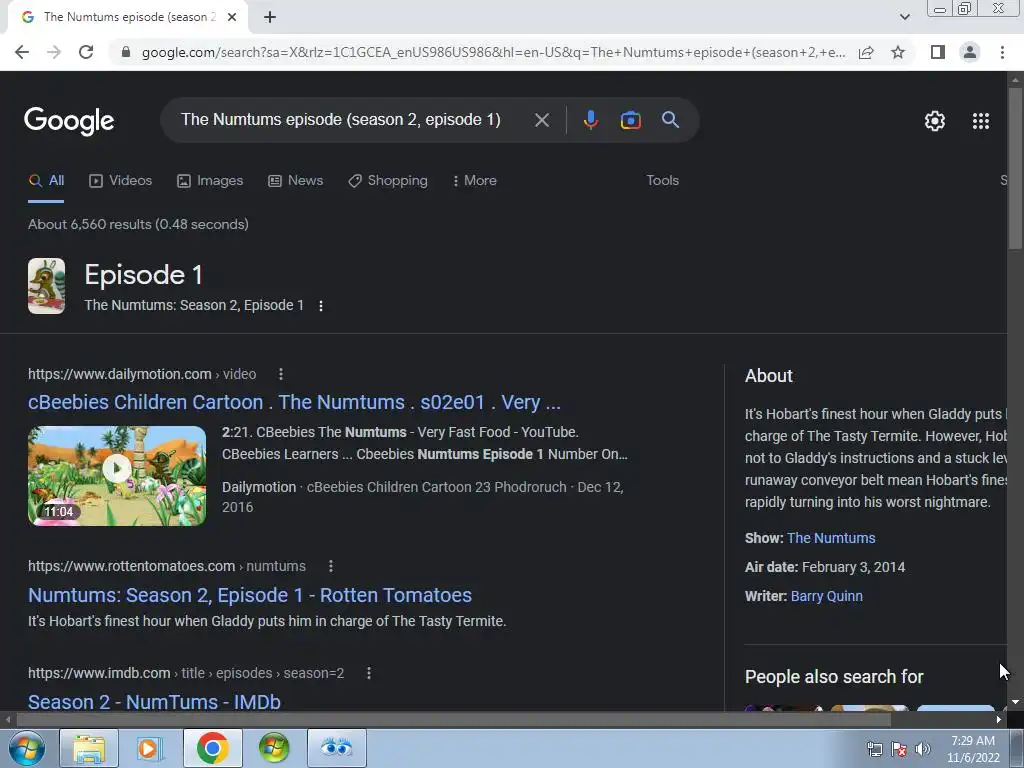Close The Numtums episode tab
This screenshot has width=1024, height=768.
(x=232, y=17)
